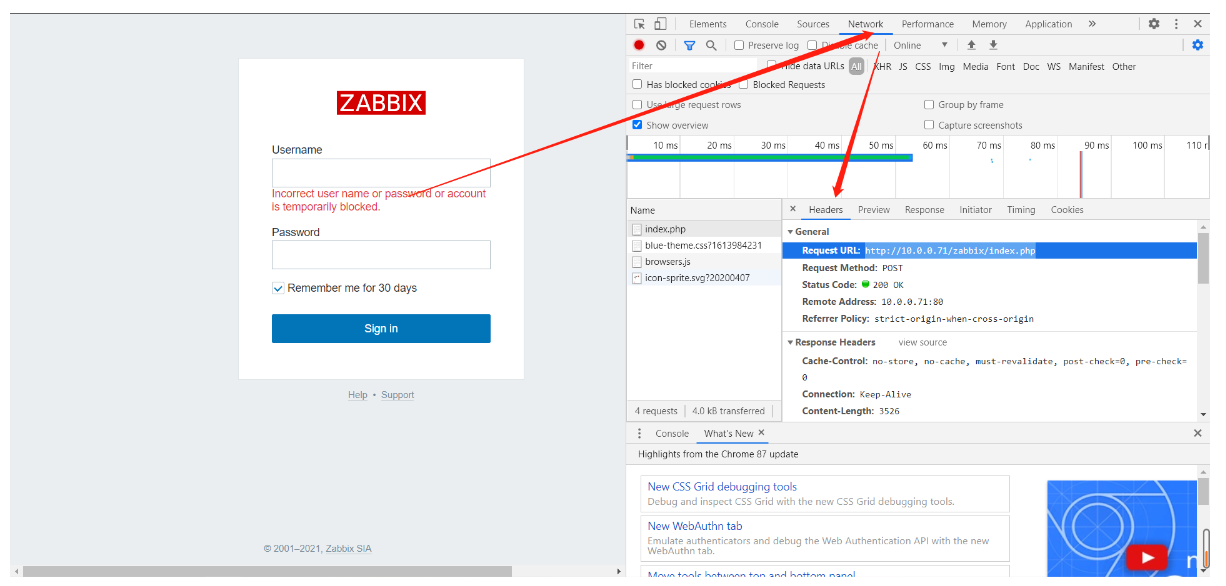Toggle the network filter funnel icon
The width and height of the screenshot is (1226, 586).
click(689, 45)
